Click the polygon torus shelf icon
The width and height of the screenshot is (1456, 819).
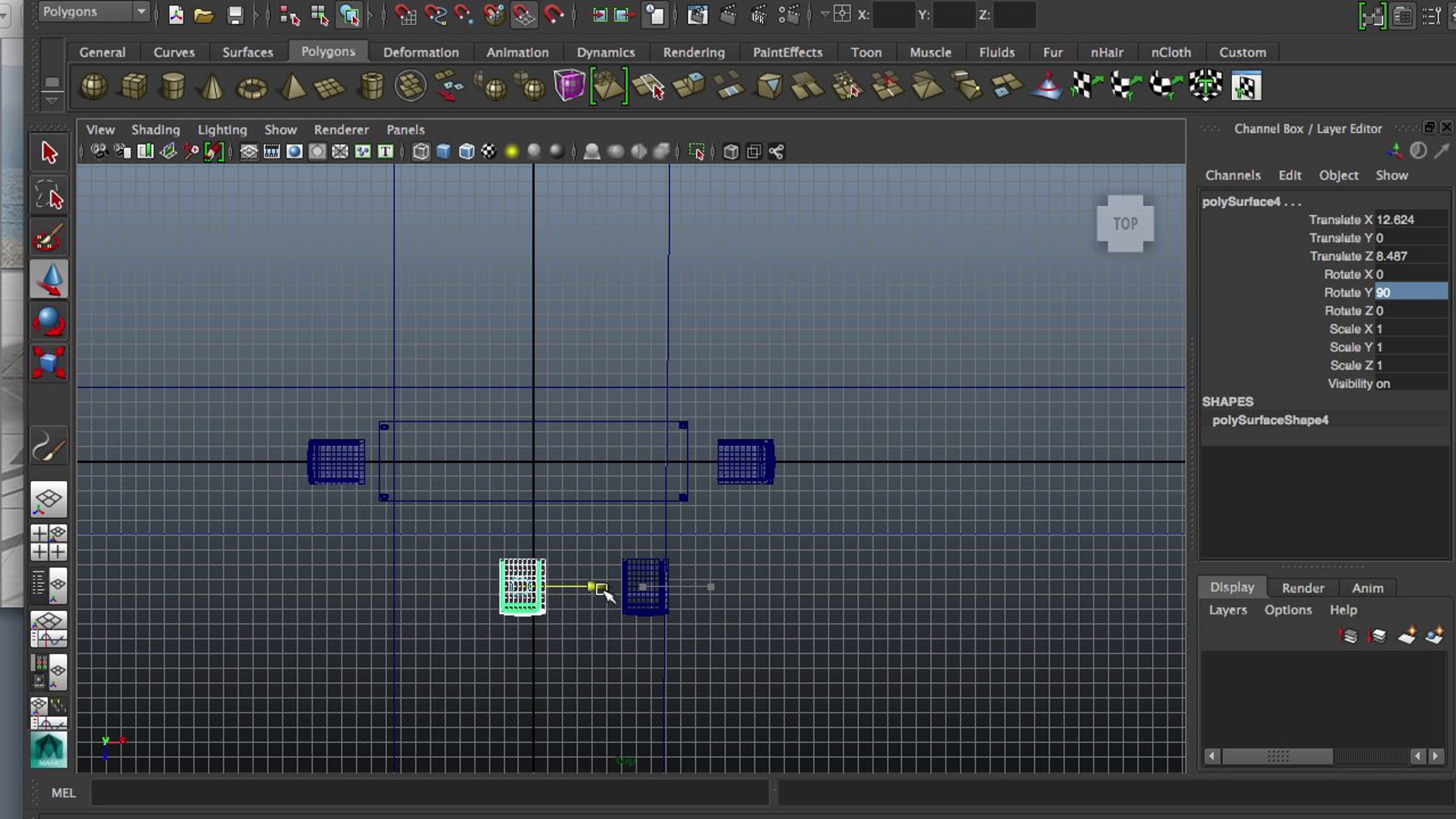pos(252,89)
